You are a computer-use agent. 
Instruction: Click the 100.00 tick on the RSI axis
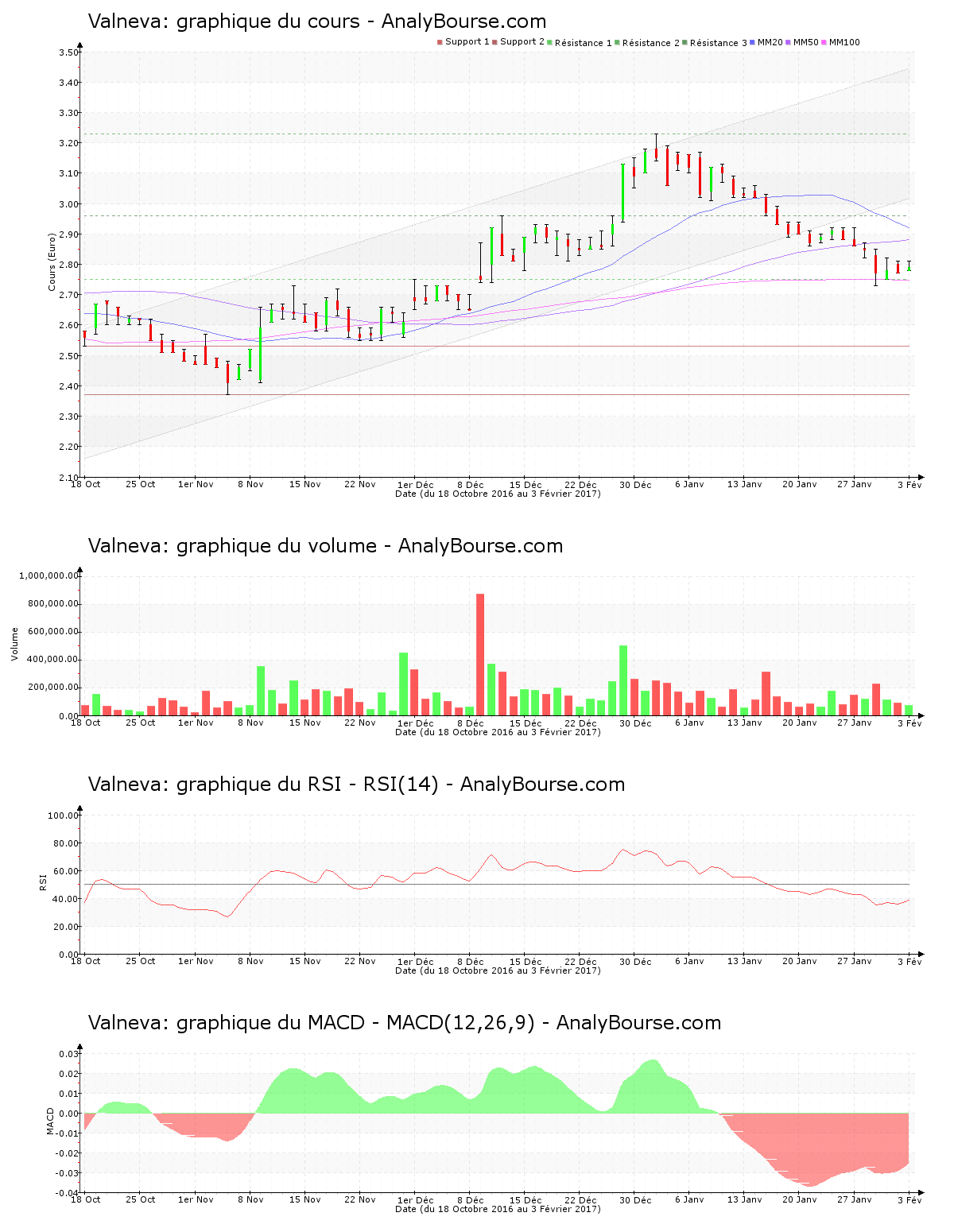point(64,816)
